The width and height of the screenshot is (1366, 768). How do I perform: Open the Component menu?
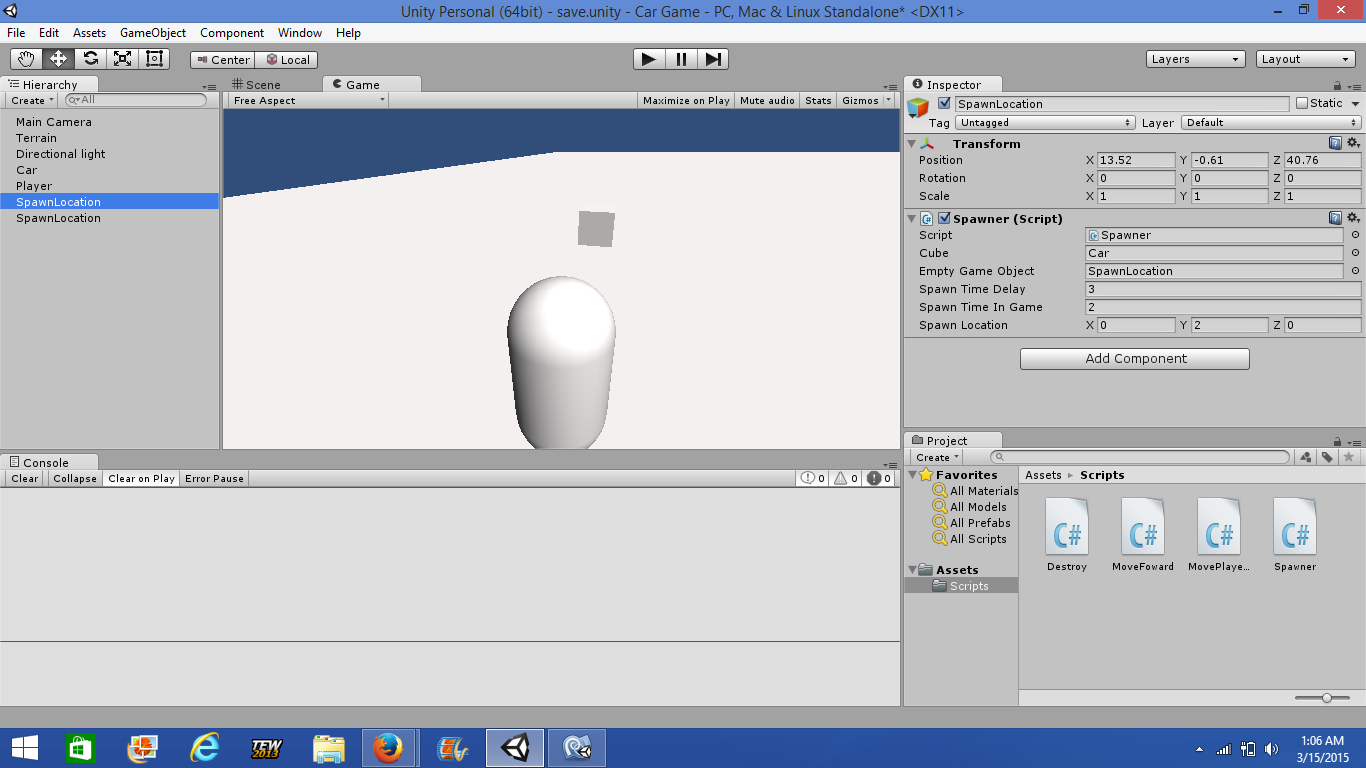(232, 33)
